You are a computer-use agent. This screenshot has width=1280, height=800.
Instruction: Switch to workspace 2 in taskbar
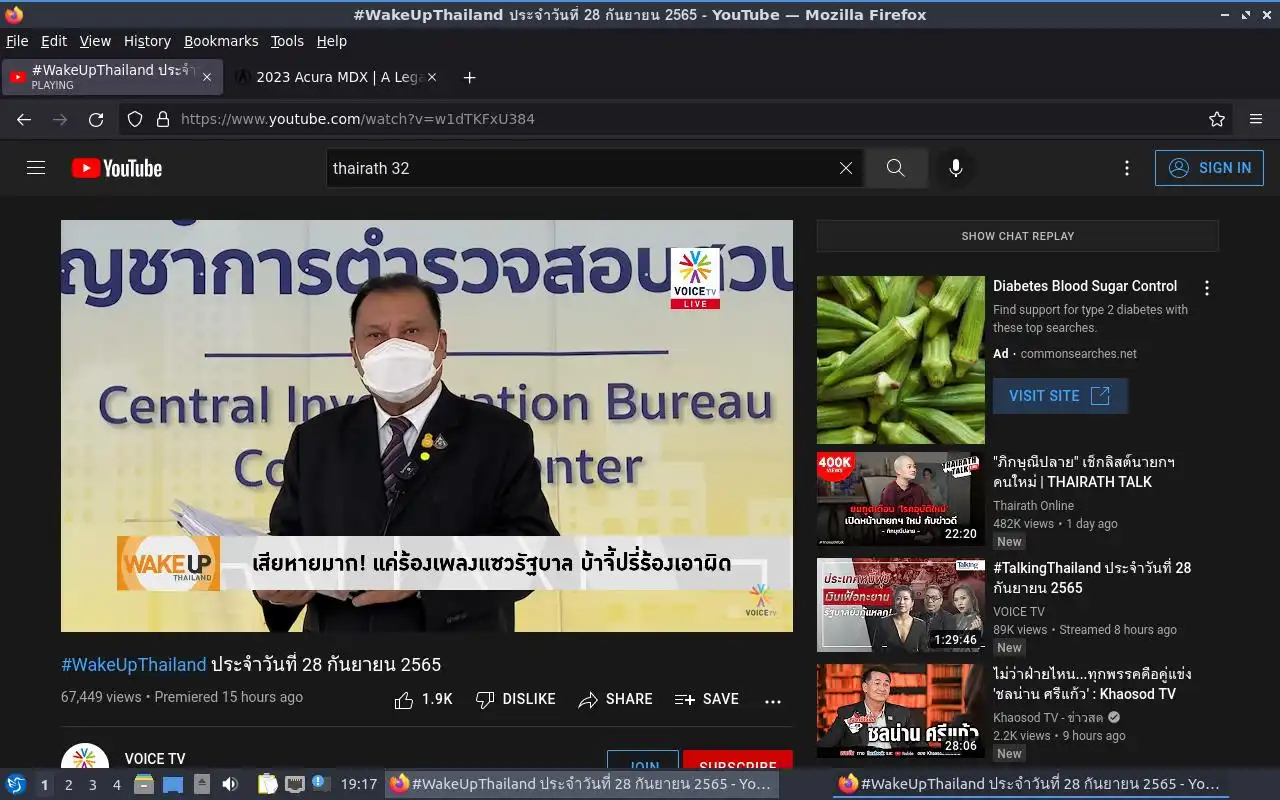pos(68,785)
